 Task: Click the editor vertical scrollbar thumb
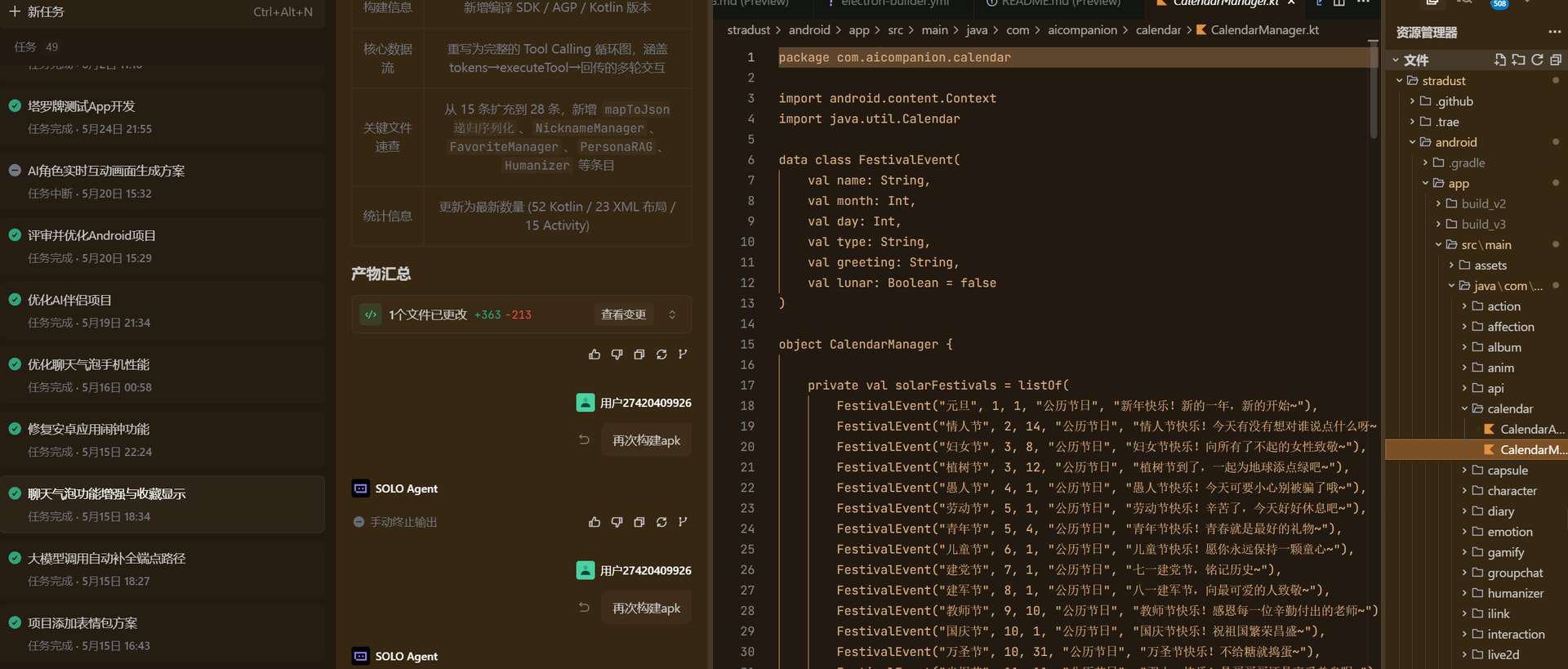tap(1374, 90)
